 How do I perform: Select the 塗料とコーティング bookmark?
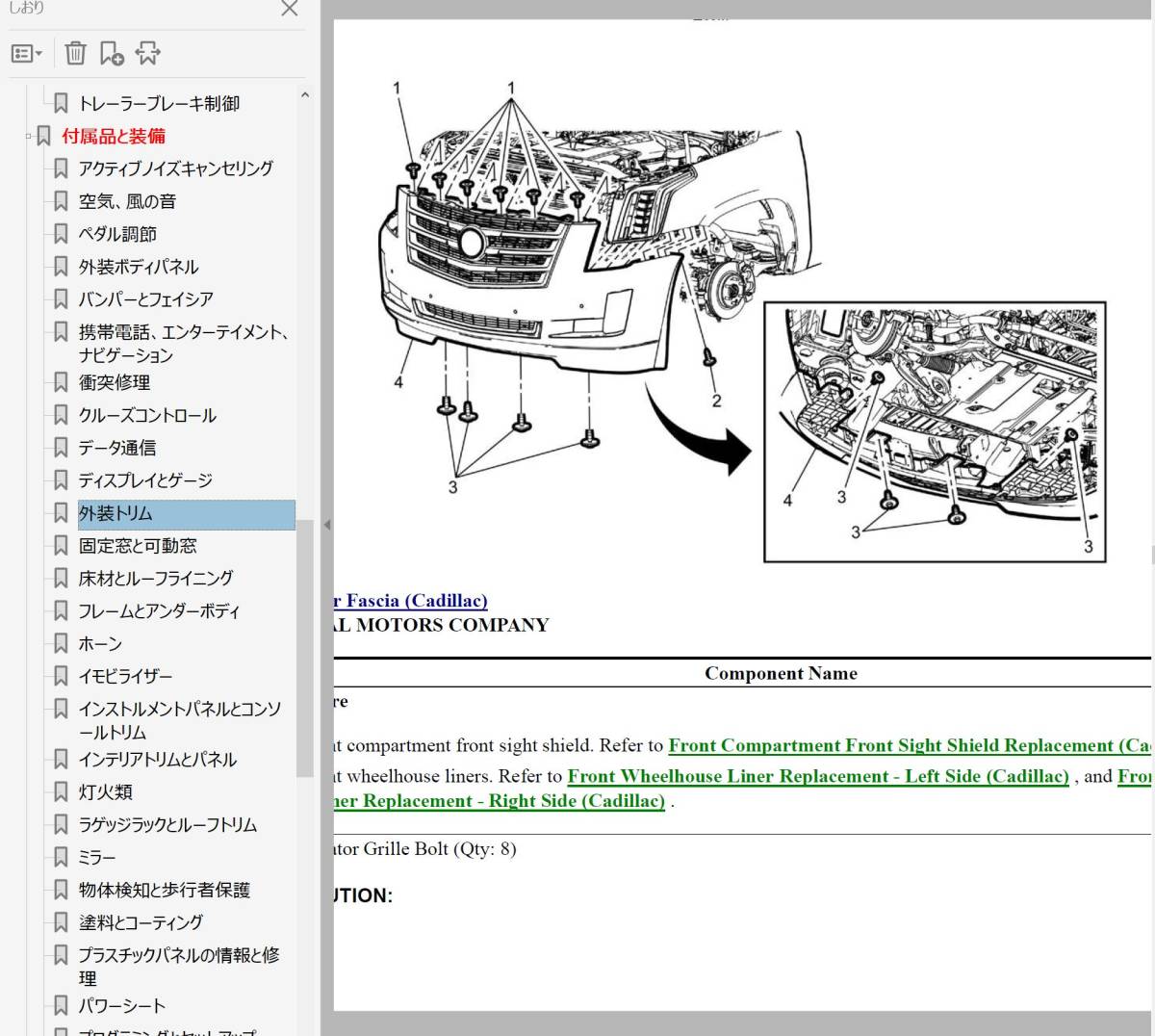(x=141, y=922)
